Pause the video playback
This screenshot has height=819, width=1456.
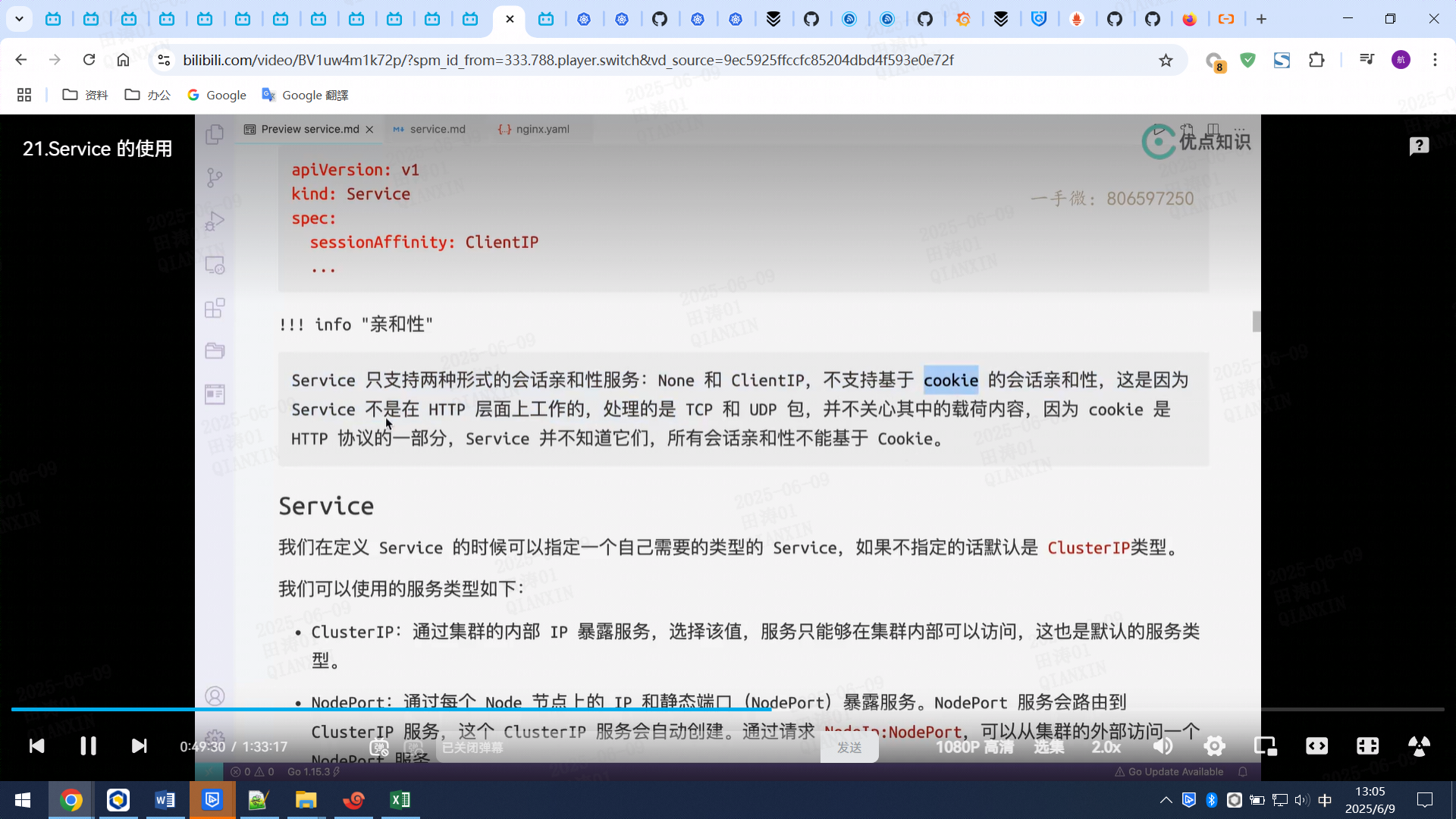point(88,746)
